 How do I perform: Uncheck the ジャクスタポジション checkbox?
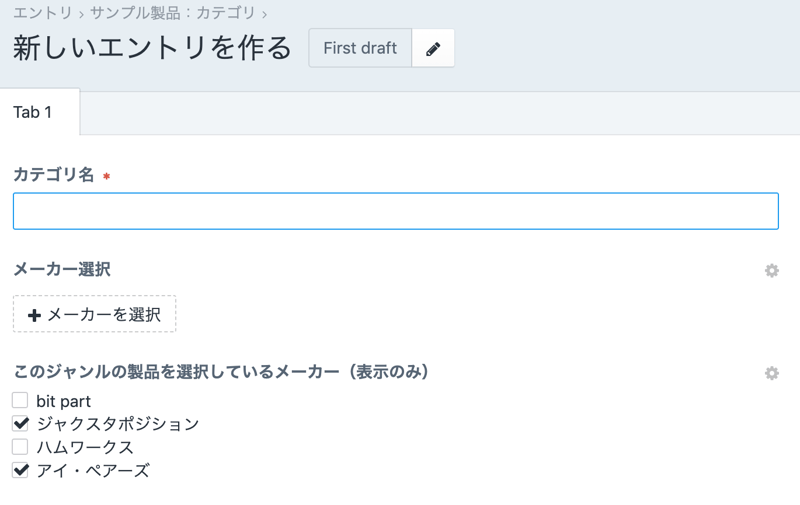[x=20, y=423]
